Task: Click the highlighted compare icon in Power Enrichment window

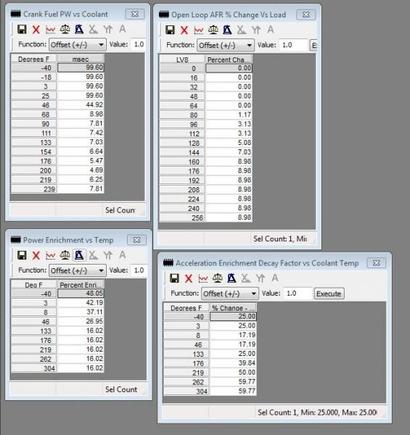Action: [x=79, y=255]
